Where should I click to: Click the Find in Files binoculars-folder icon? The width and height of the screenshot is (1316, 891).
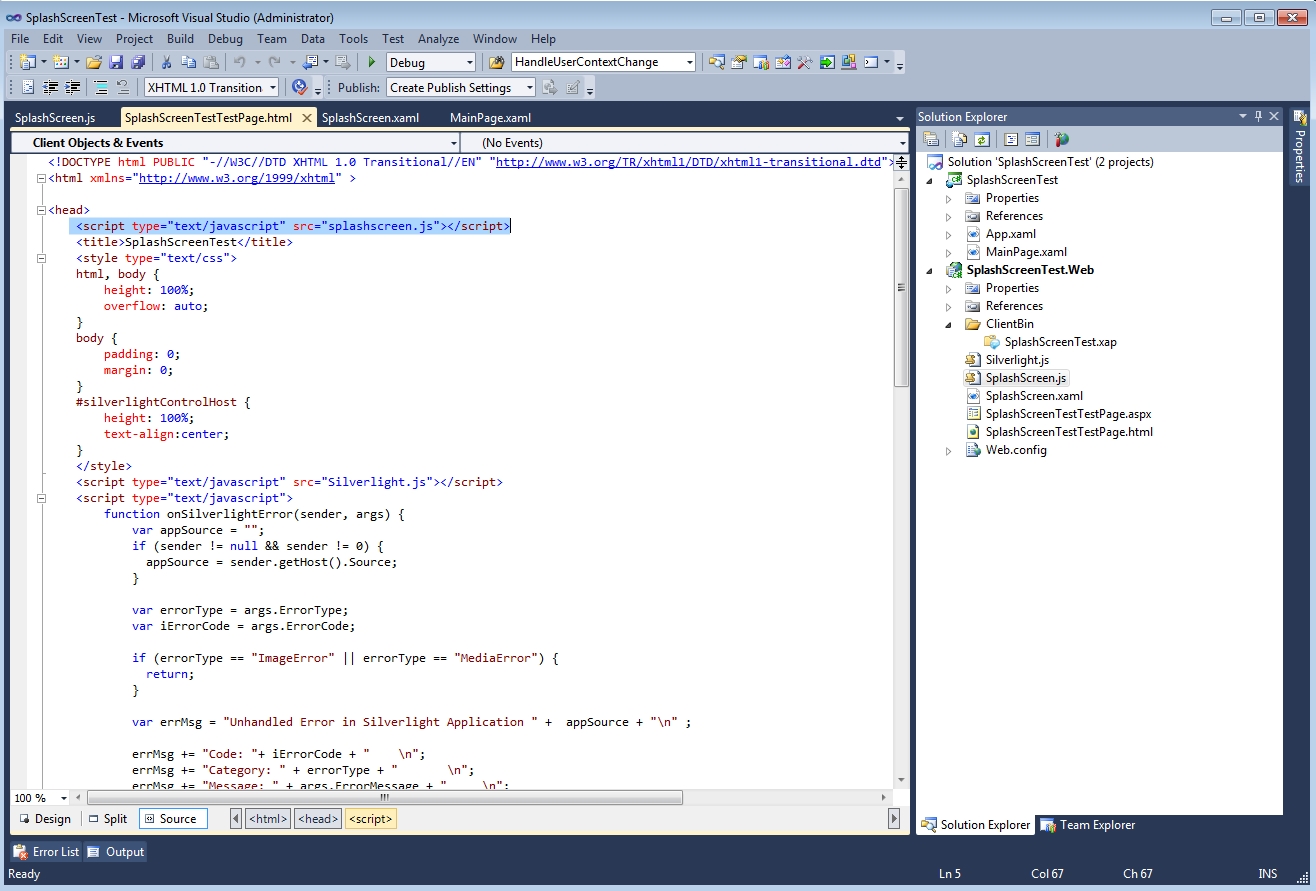click(x=496, y=62)
